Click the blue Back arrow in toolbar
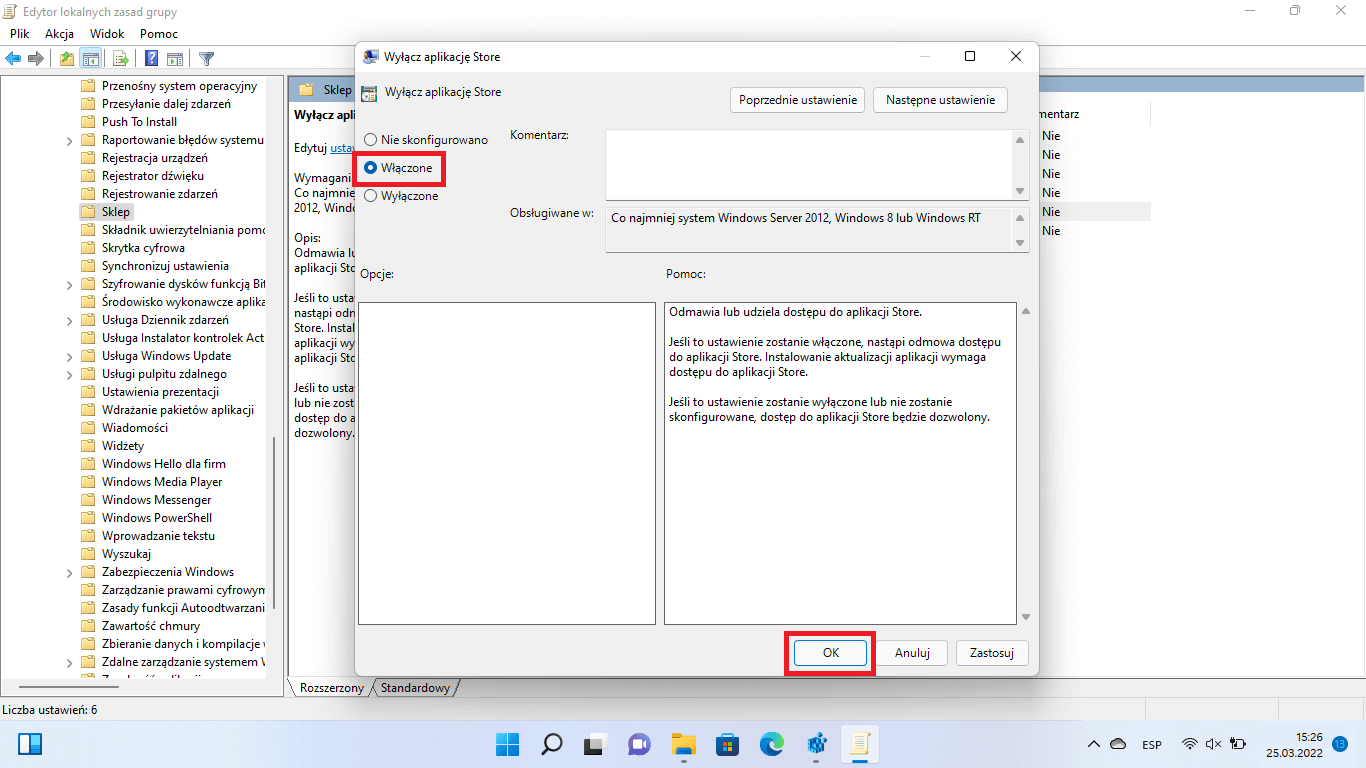 point(13,58)
